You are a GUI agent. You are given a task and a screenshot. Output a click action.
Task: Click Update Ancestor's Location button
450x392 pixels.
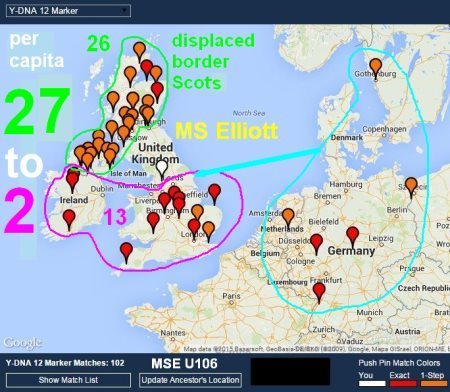coord(190,380)
